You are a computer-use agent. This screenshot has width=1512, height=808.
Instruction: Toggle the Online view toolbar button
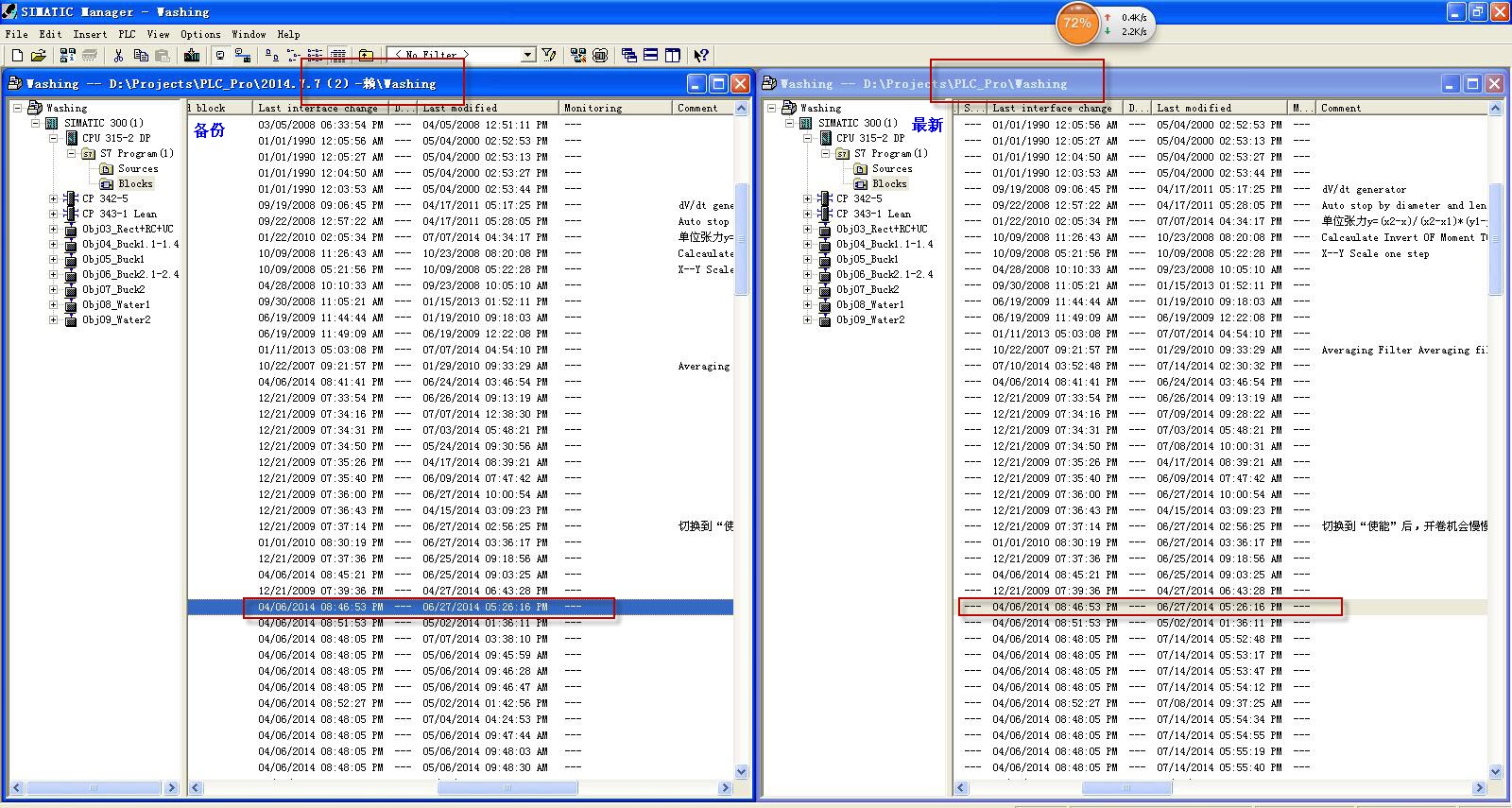[x=220, y=56]
